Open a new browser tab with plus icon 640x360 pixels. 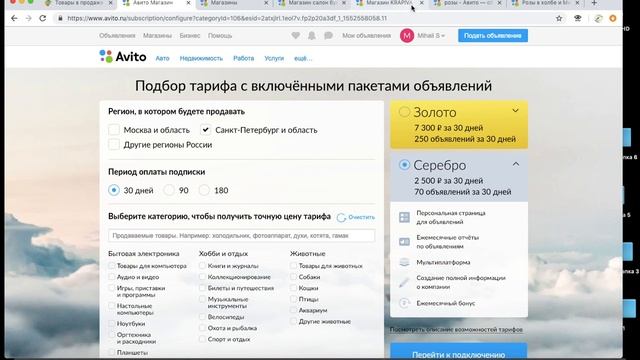(x=594, y=3)
